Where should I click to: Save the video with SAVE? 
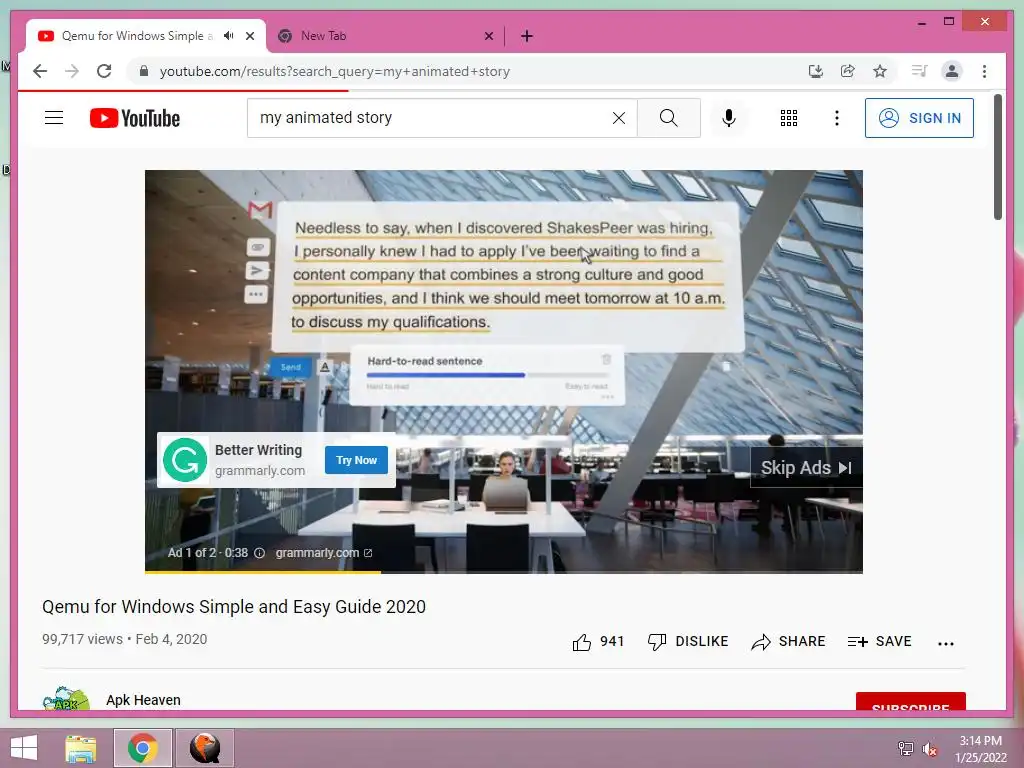(879, 641)
